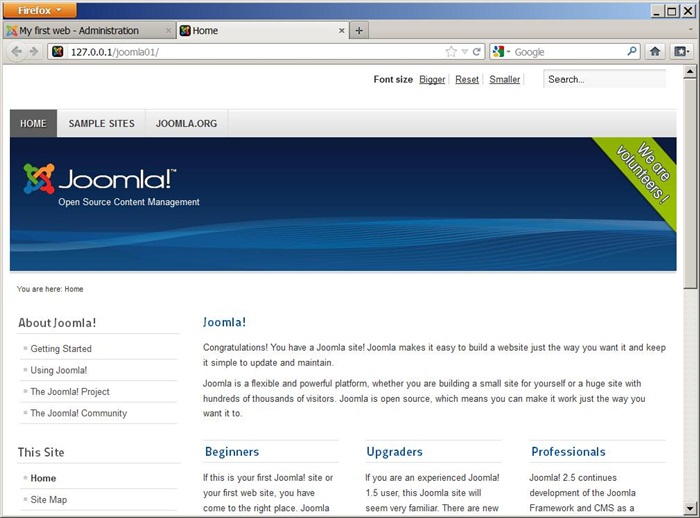The image size is (700, 518).
Task: Open the list all tabs dropdown
Action: [690, 29]
